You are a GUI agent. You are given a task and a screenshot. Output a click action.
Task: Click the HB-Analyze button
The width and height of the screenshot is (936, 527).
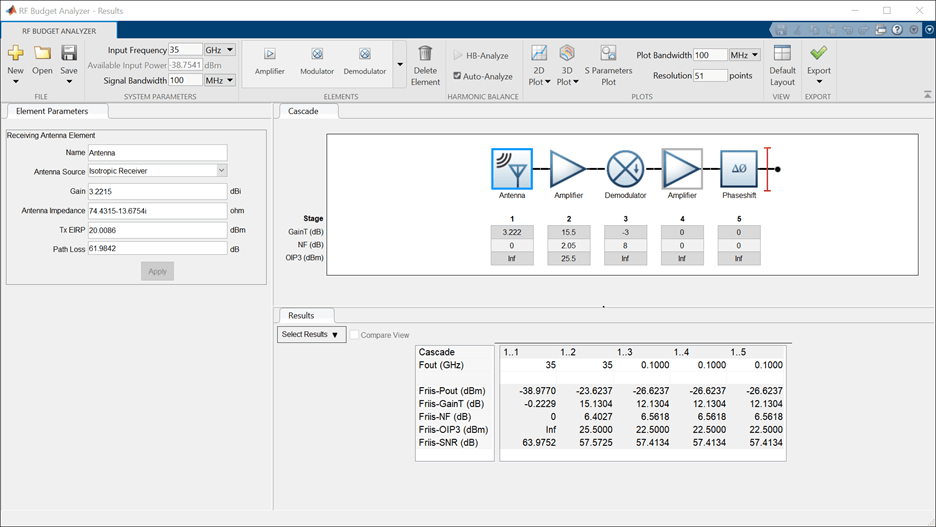(x=481, y=56)
